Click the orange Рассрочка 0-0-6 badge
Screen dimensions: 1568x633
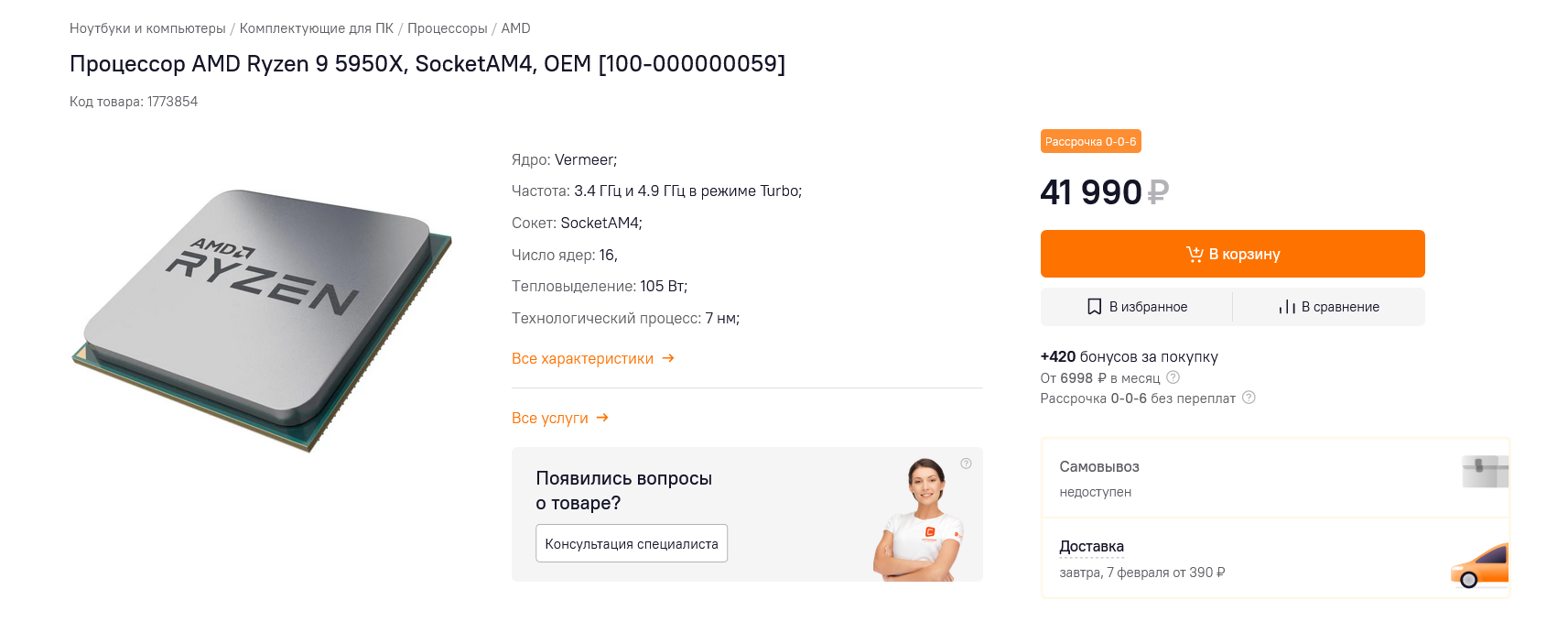tap(1090, 142)
